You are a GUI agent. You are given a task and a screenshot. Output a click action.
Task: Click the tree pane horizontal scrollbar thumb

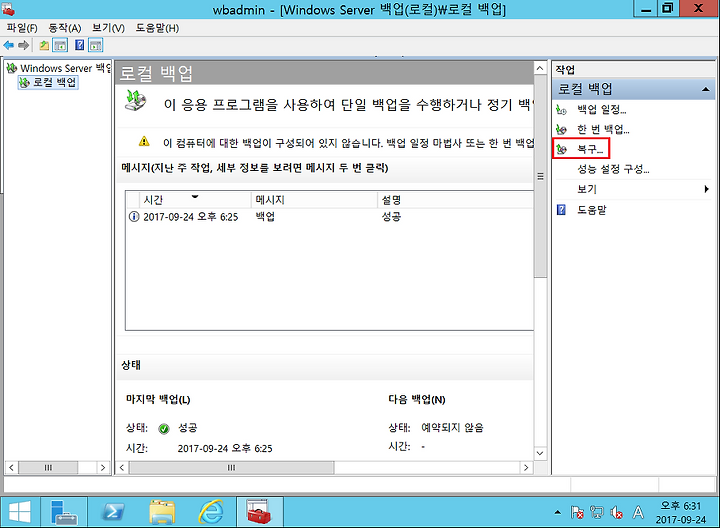[48, 468]
